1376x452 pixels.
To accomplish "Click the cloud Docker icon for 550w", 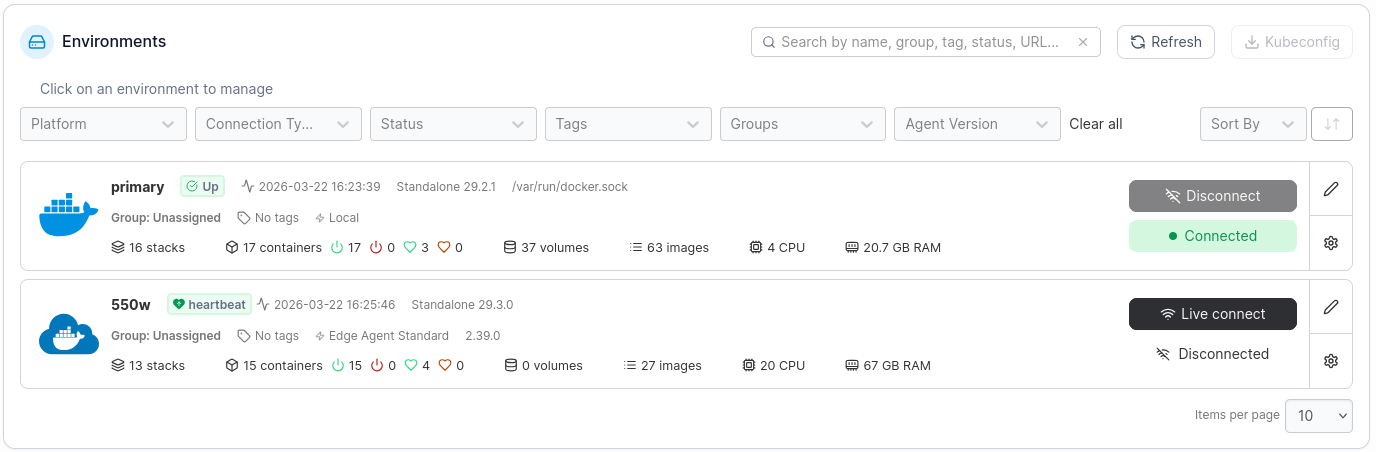I will 68,334.
